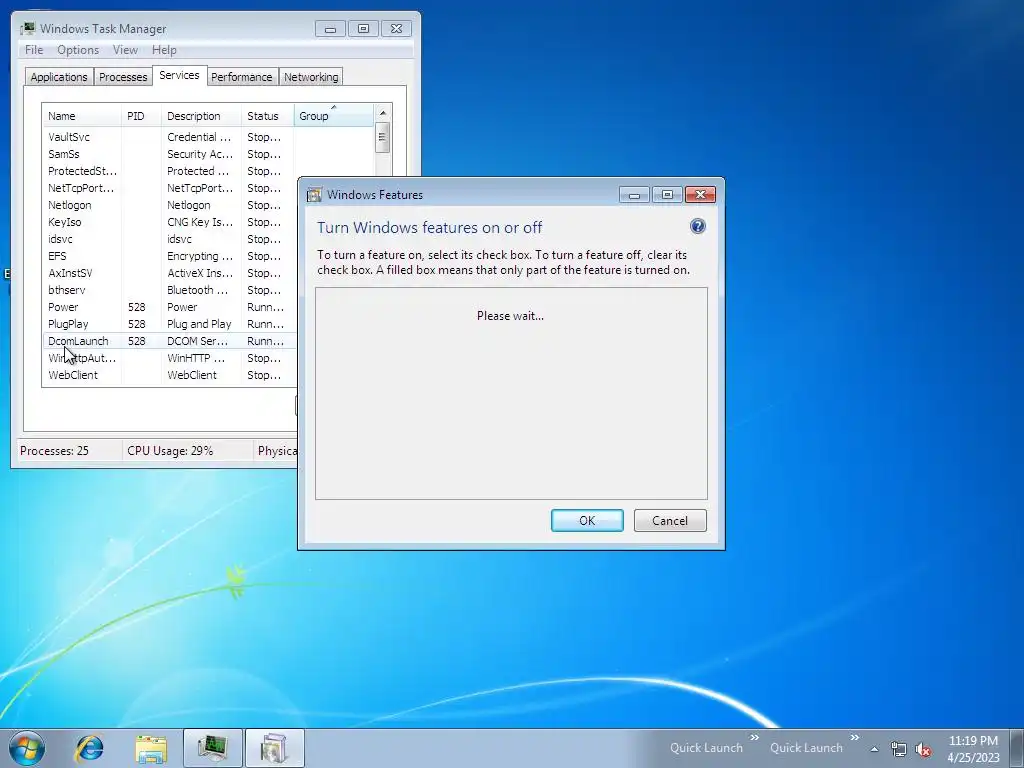Close the Windows Features dialog

pyautogui.click(x=700, y=195)
